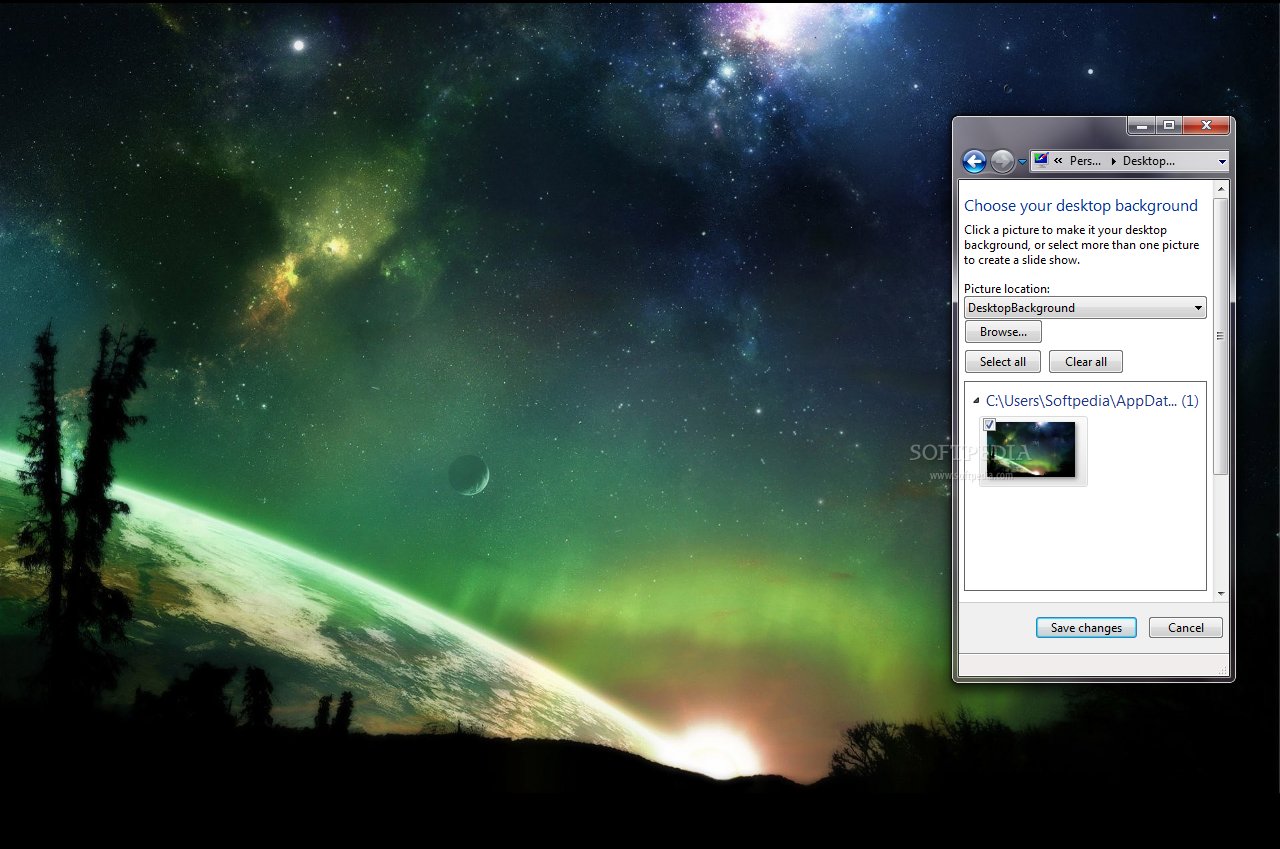This screenshot has width=1280, height=849.
Task: Open the 'Desktop...' breadcrumb segment
Action: [x=1149, y=161]
